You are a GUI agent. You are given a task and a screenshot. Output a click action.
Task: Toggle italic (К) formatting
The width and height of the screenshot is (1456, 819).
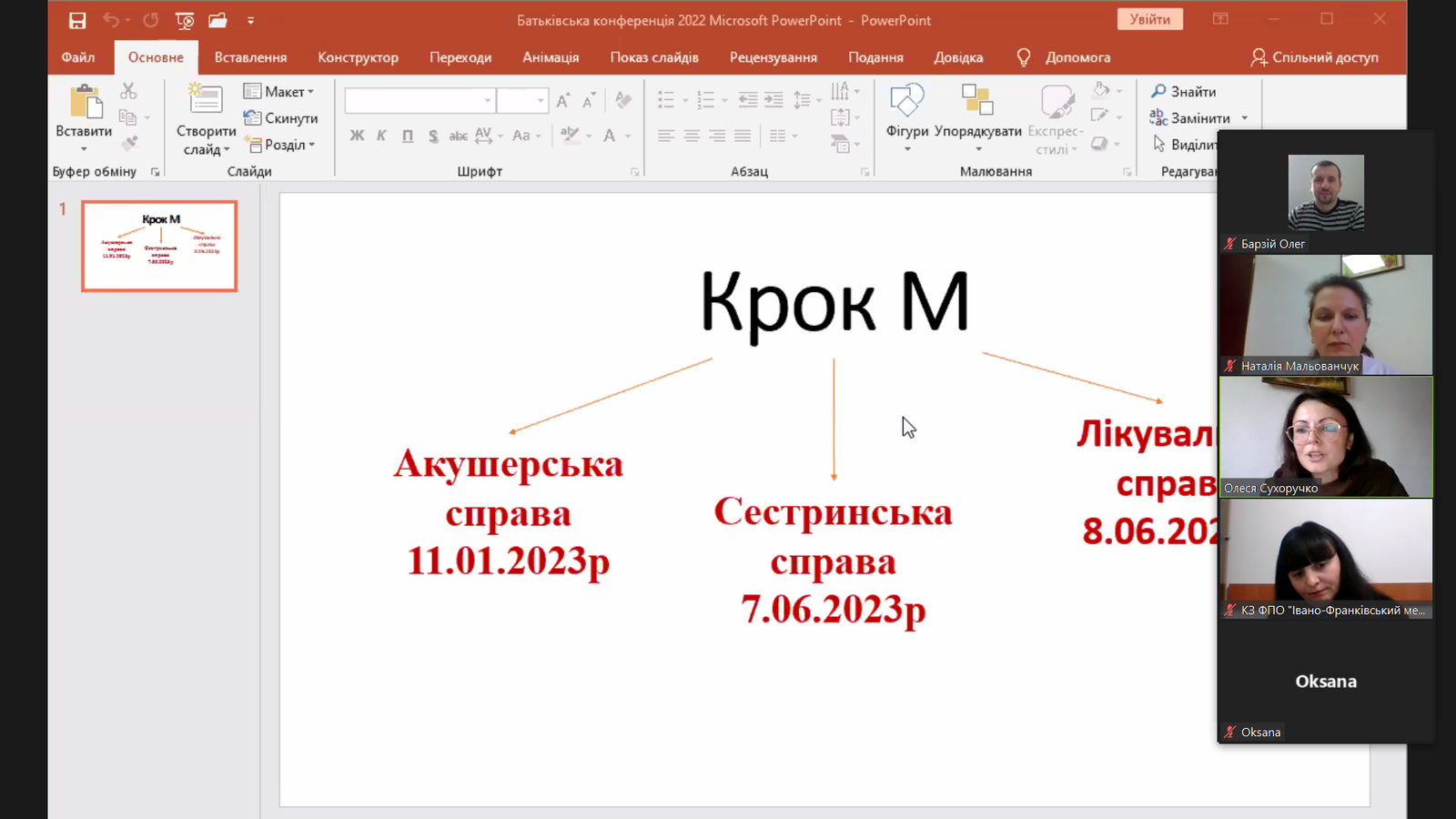[381, 136]
